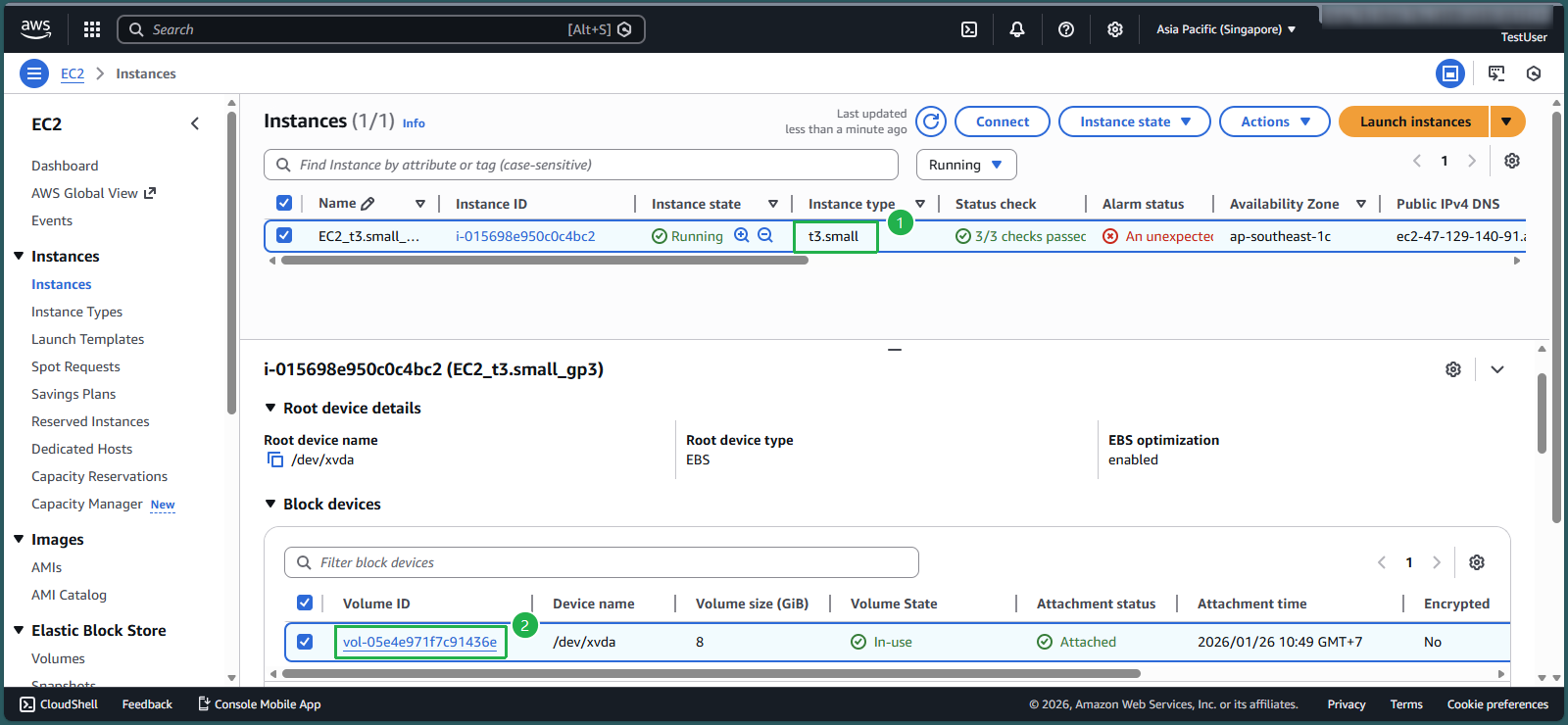Click the EC2 breadcrumb link
The image size is (1568, 725).
tap(73, 73)
